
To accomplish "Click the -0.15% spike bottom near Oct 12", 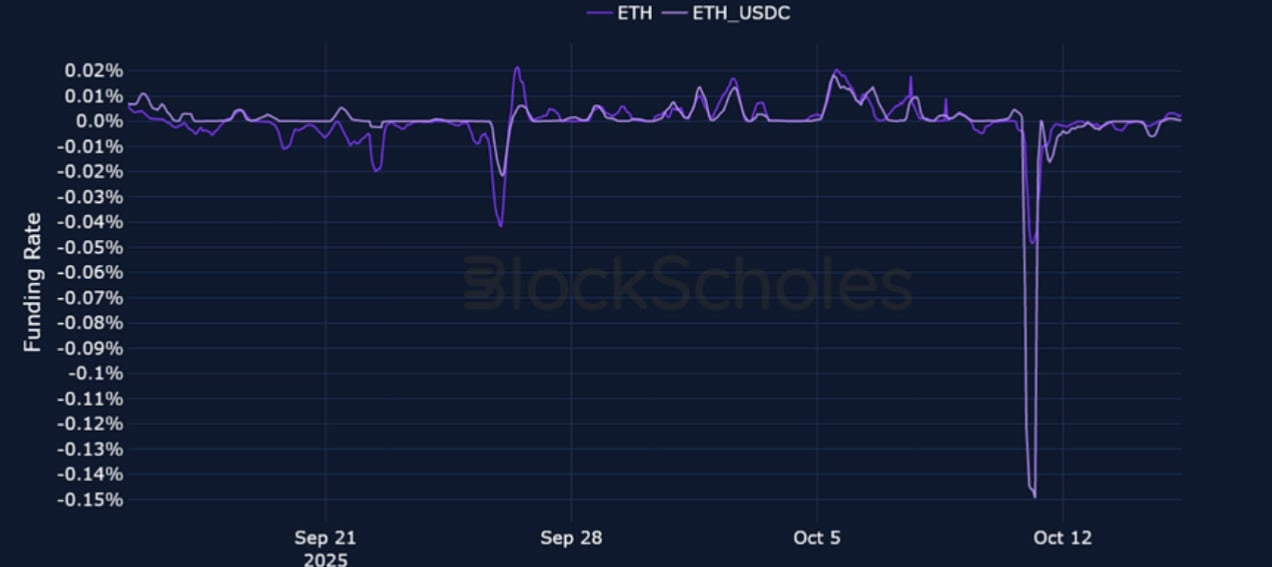I will coord(1034,496).
